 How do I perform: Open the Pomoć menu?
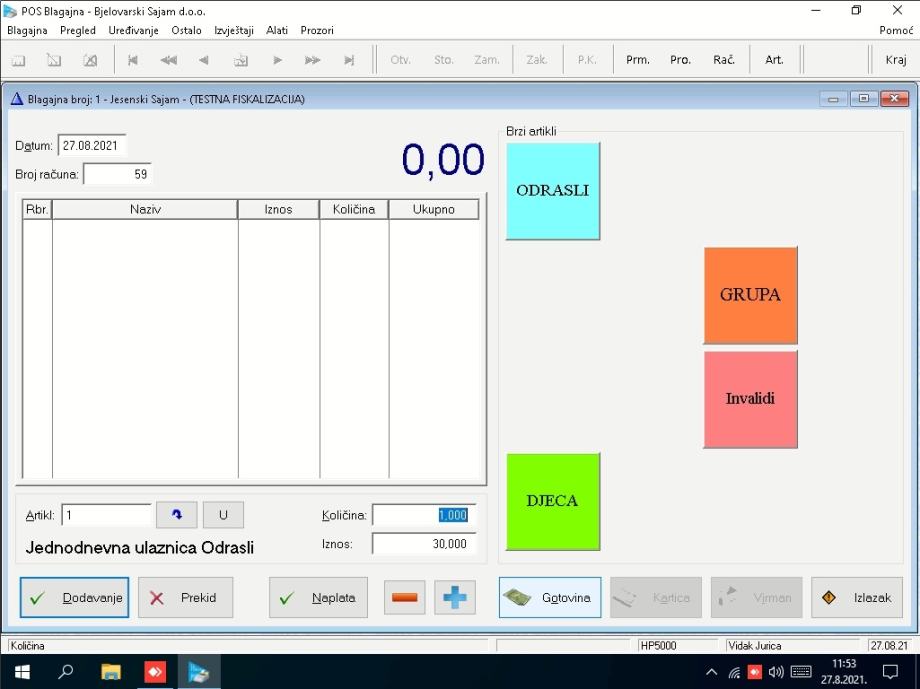(x=896, y=31)
